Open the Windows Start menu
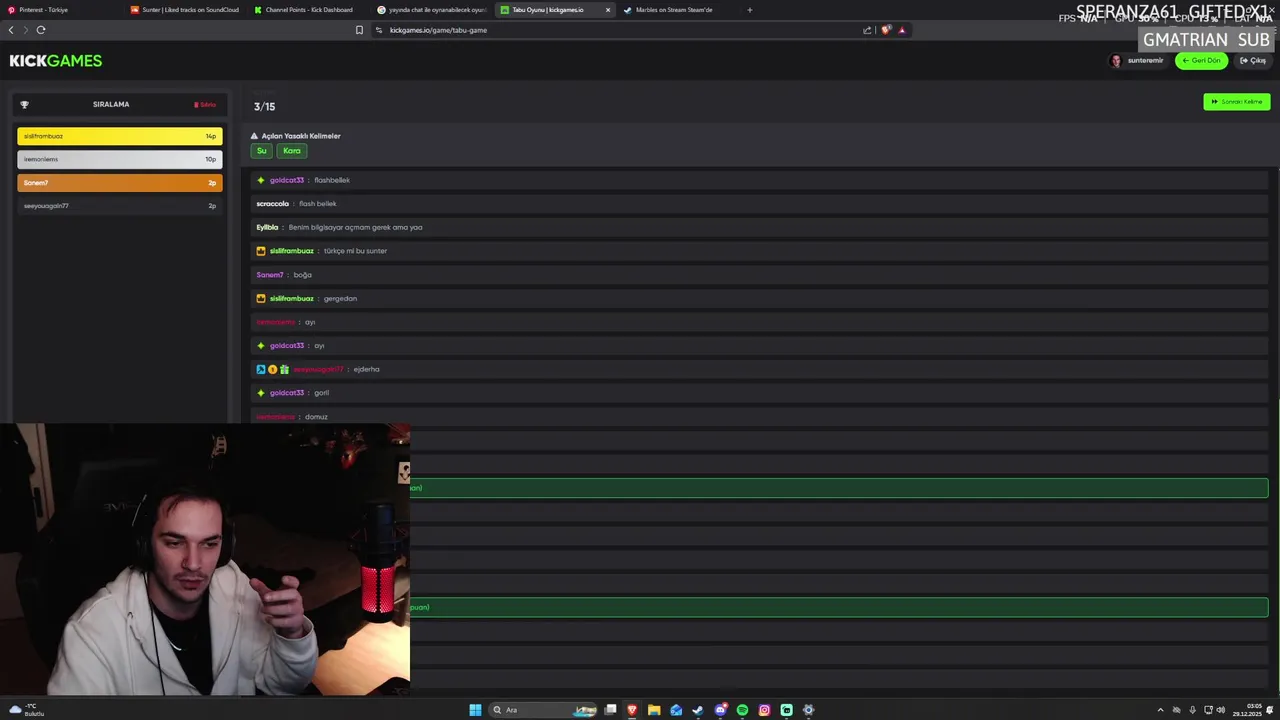1280x720 pixels. [475, 710]
